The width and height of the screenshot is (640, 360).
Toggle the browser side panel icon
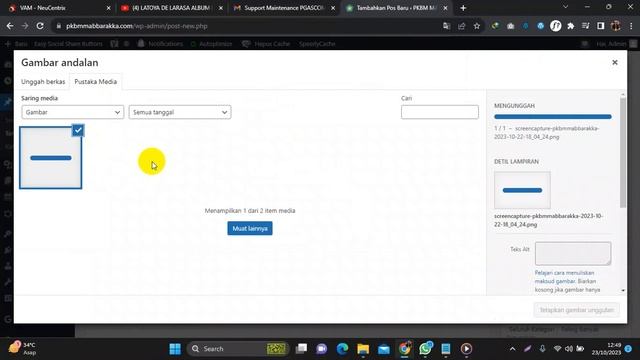coord(600,26)
